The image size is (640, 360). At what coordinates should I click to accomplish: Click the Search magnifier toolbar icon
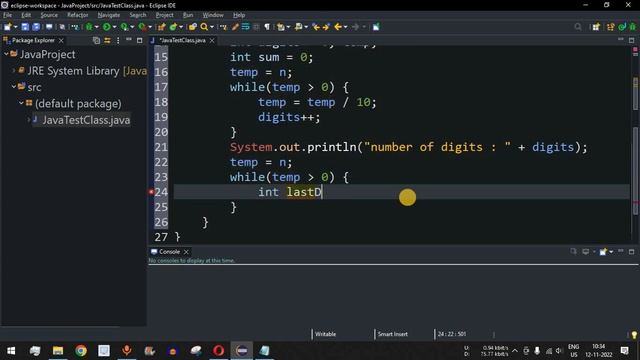[x=204, y=27]
